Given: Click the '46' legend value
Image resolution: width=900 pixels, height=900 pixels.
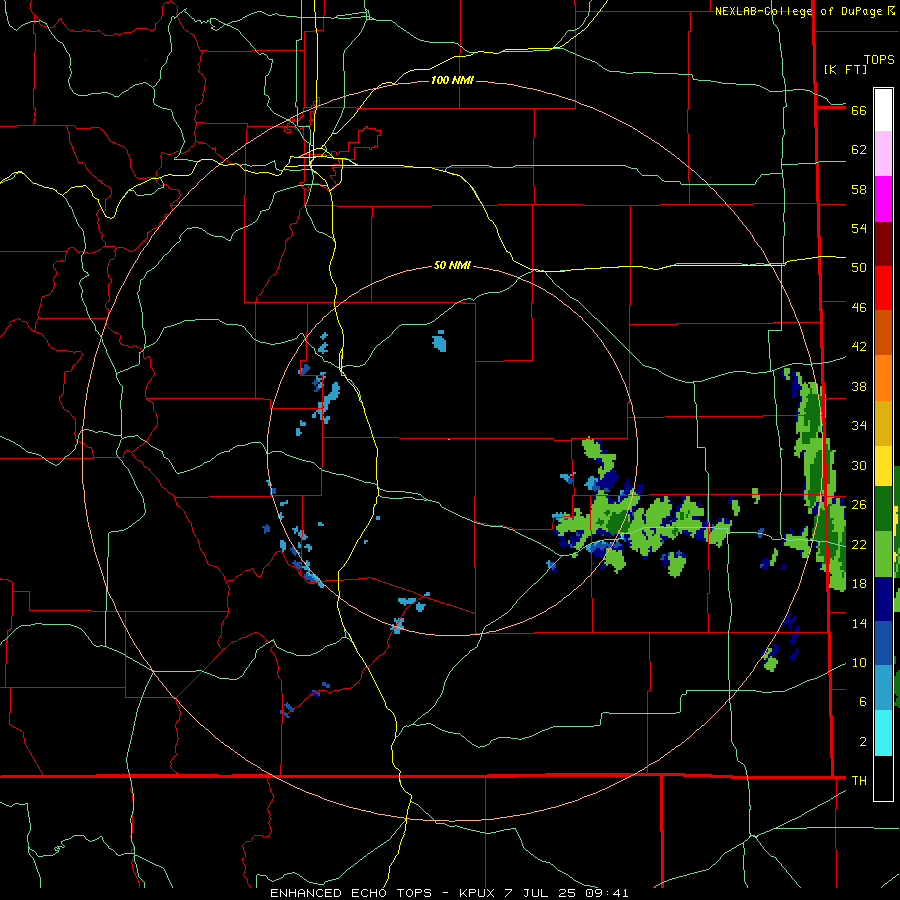Looking at the screenshot, I should pos(859,308).
